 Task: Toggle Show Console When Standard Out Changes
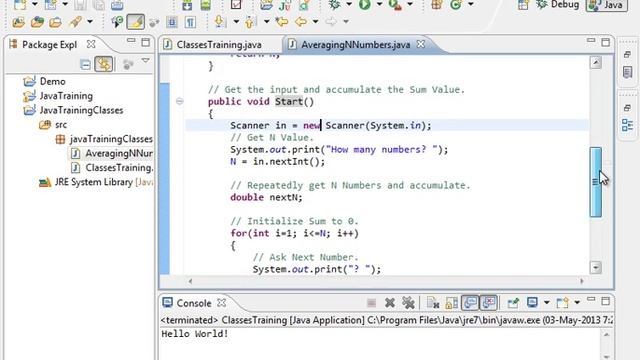[x=470, y=302]
